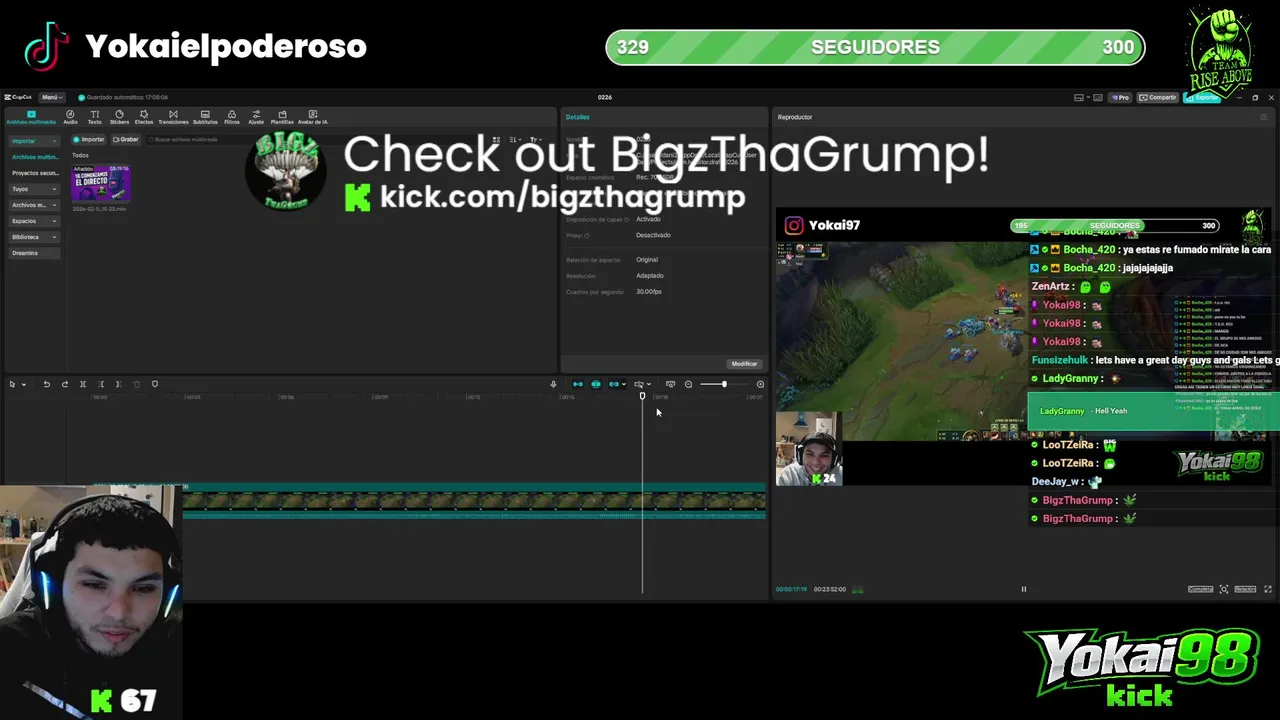1280x720 pixels.
Task: Click the keyboard shortcuts icon in title bar
Action: (x=1098, y=97)
